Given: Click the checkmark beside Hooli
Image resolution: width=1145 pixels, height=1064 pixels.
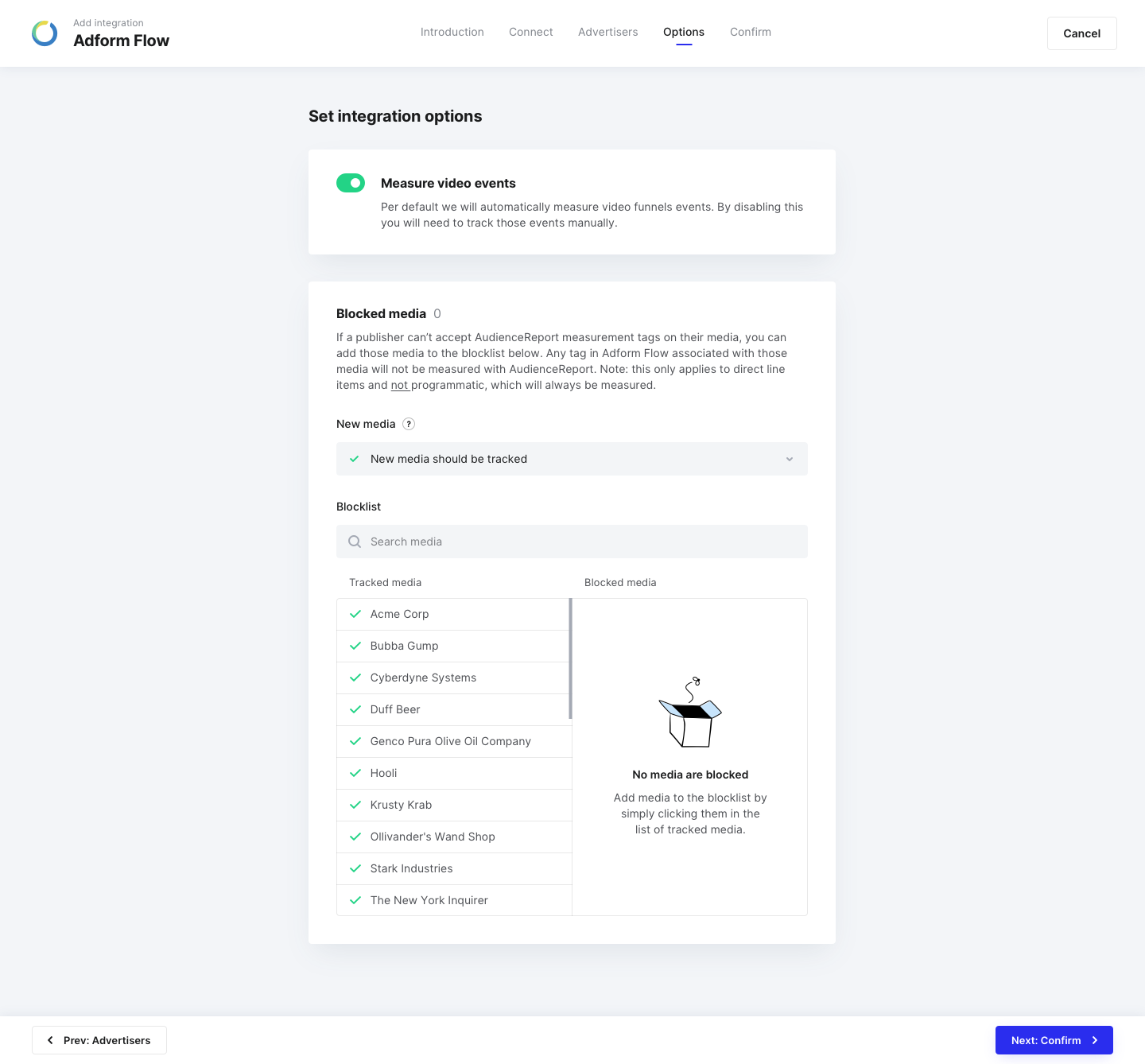Looking at the screenshot, I should 355,773.
